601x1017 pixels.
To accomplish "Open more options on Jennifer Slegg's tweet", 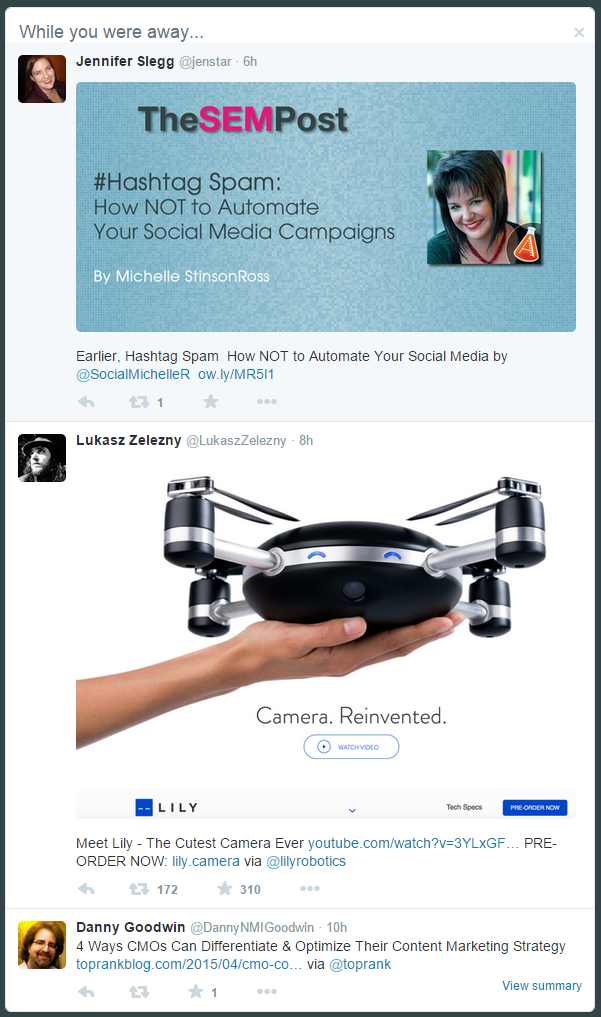I will (x=266, y=401).
